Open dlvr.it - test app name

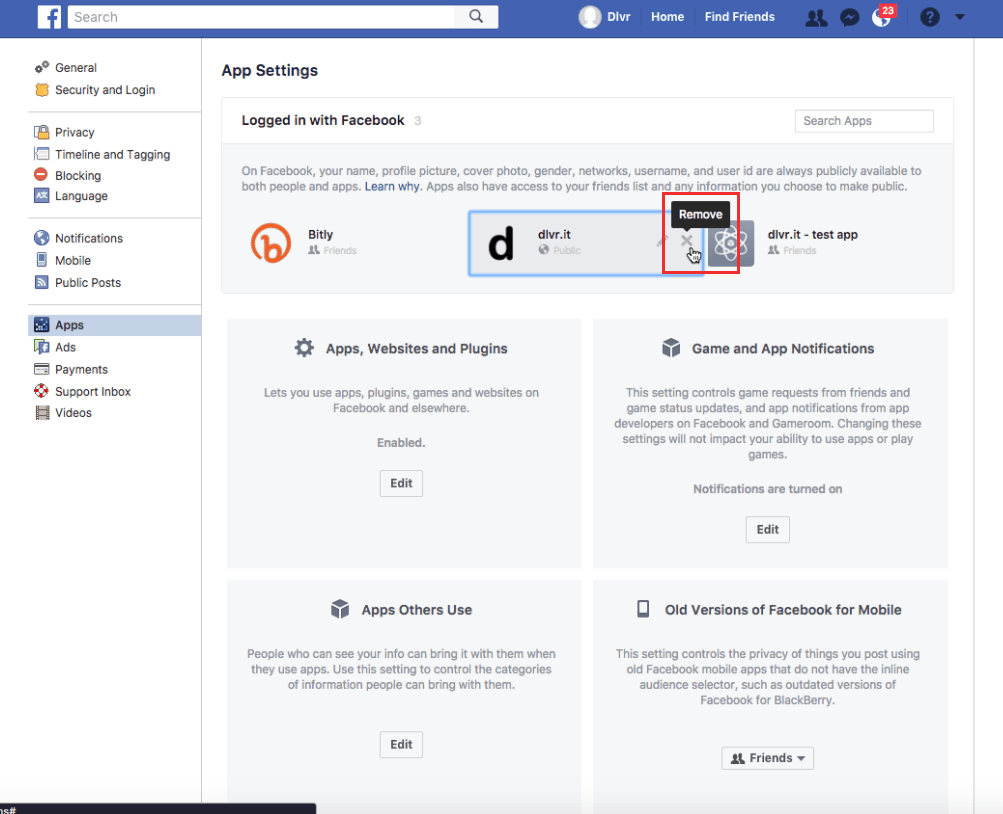[812, 235]
